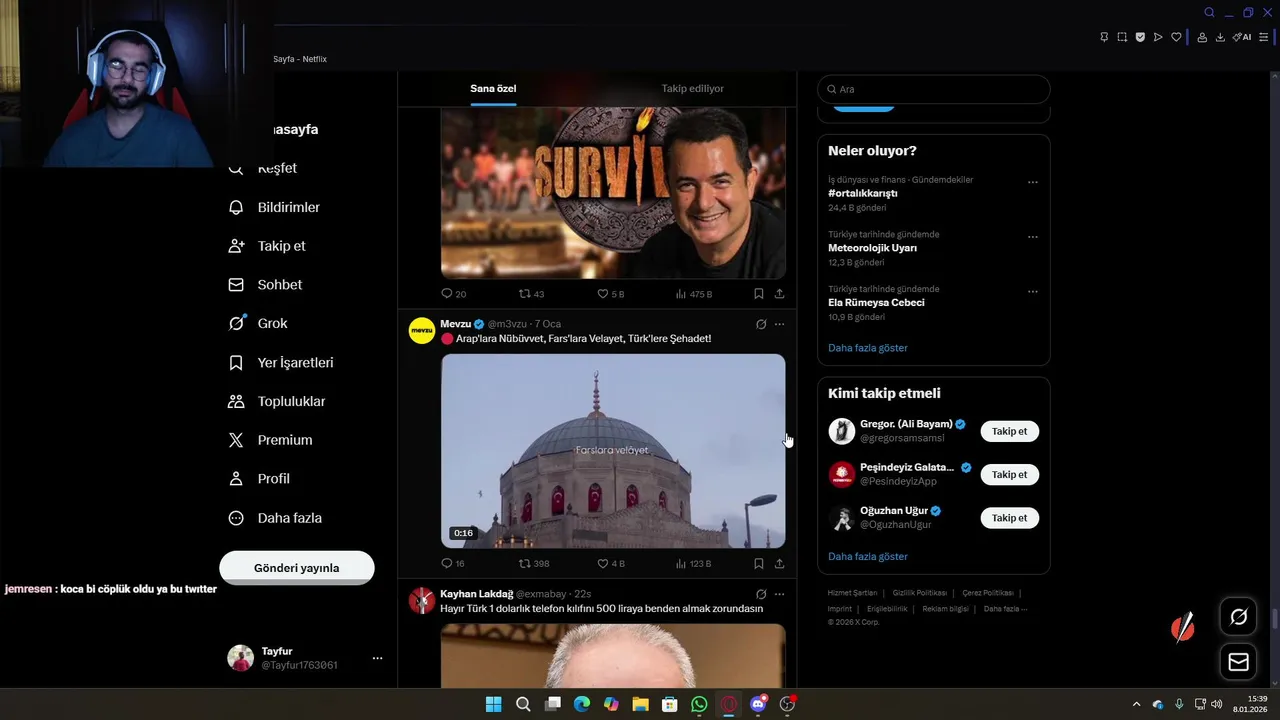Switch to the Sana özel tab

(x=493, y=89)
